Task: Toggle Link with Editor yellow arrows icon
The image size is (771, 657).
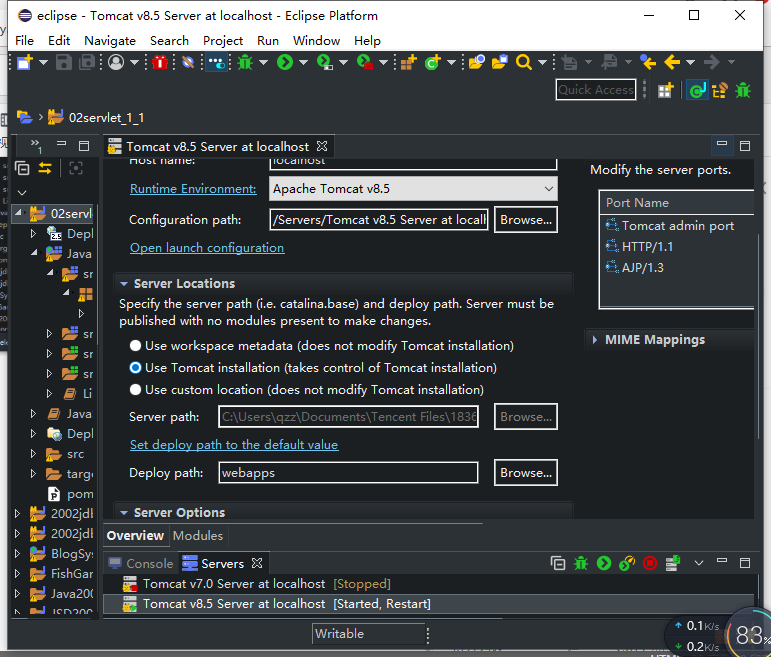Action: [45, 169]
